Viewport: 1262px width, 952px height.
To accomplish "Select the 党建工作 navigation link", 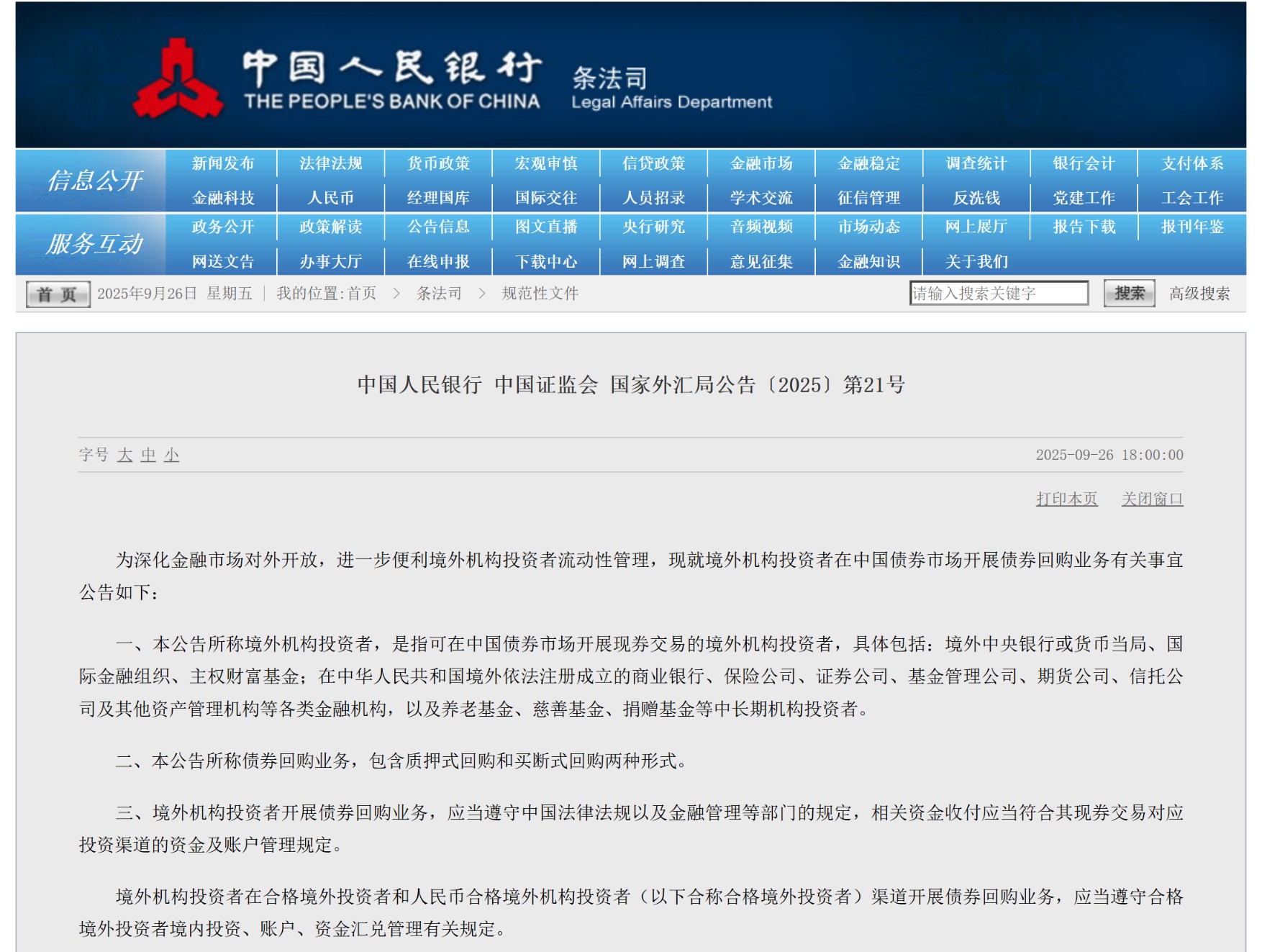I will tap(1084, 198).
